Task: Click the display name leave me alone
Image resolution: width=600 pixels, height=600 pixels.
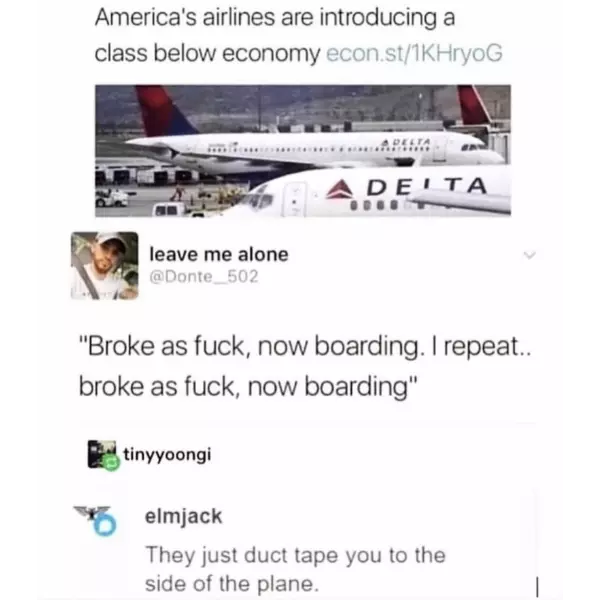Action: click(x=219, y=254)
